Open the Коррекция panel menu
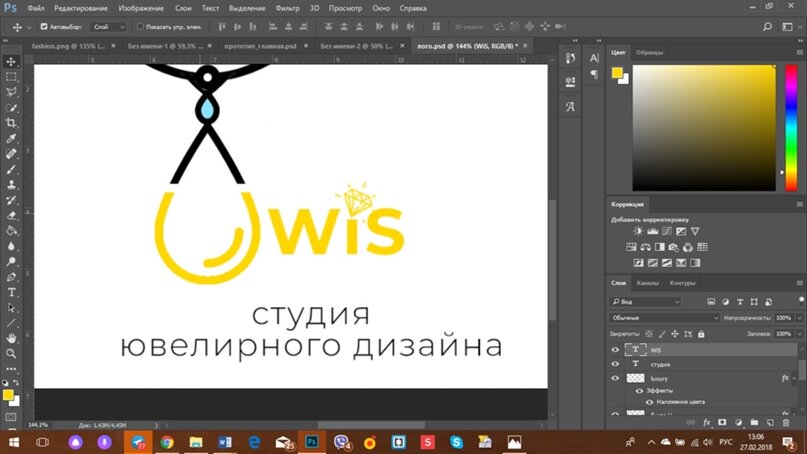 click(x=799, y=204)
